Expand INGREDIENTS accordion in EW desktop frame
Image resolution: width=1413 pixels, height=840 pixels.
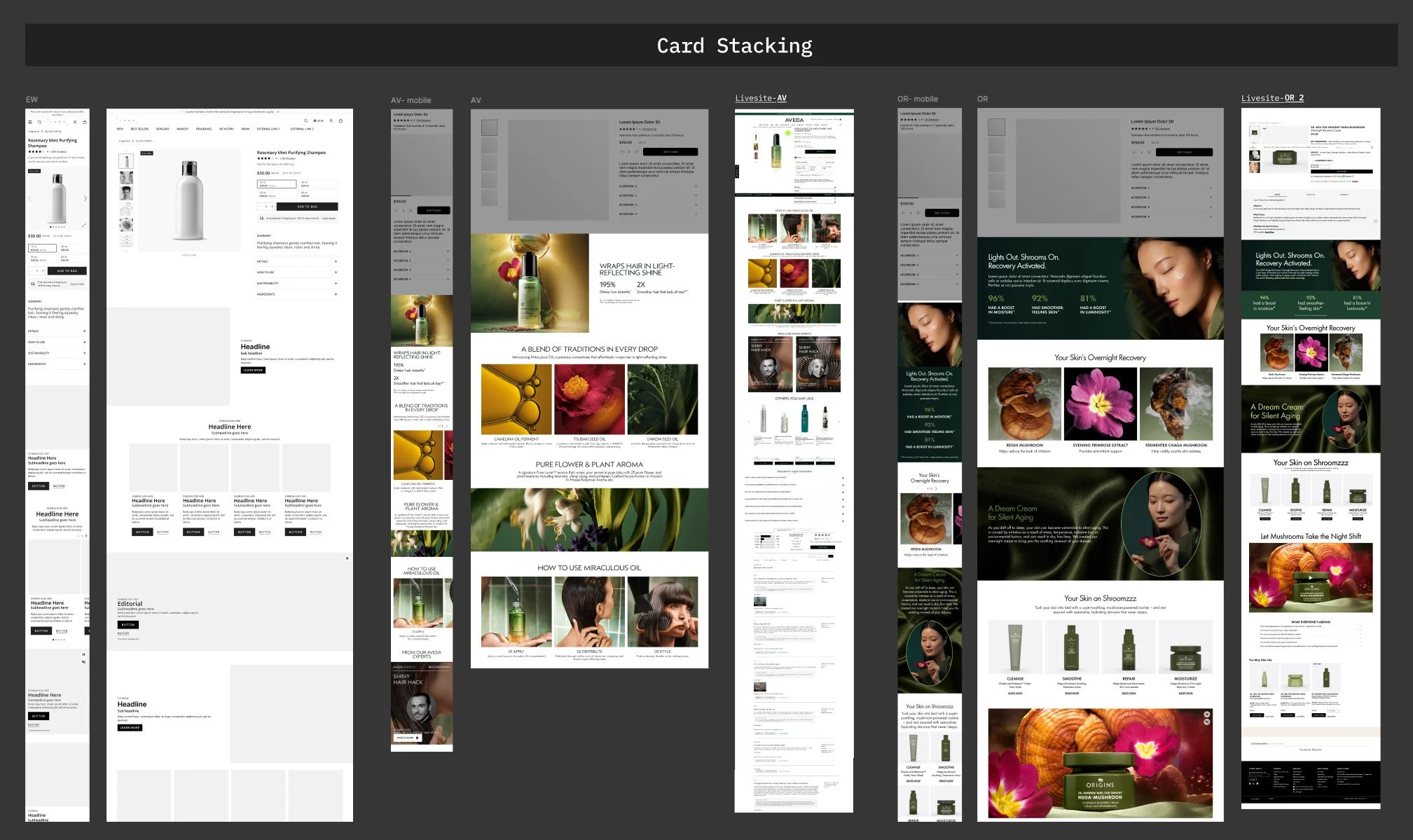(x=336, y=294)
